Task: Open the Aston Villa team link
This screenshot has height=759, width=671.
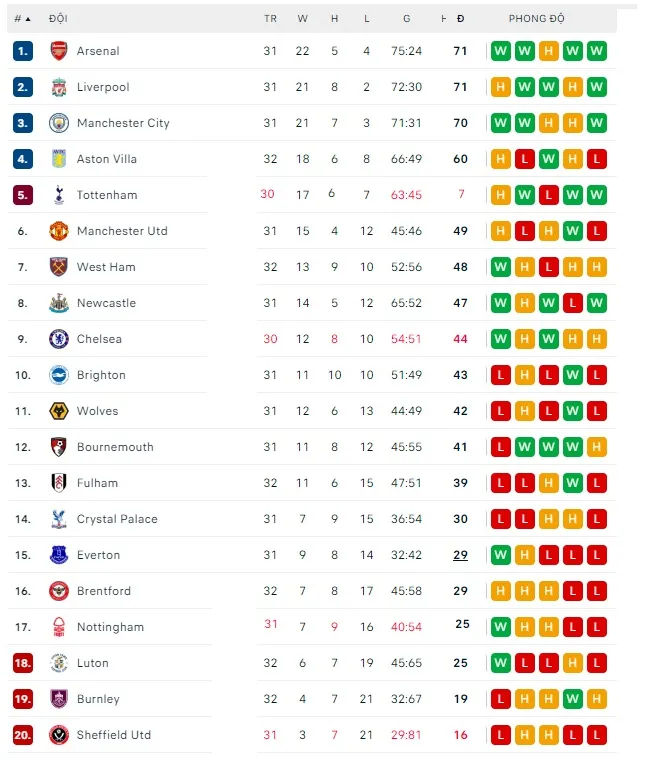Action: [x=107, y=159]
